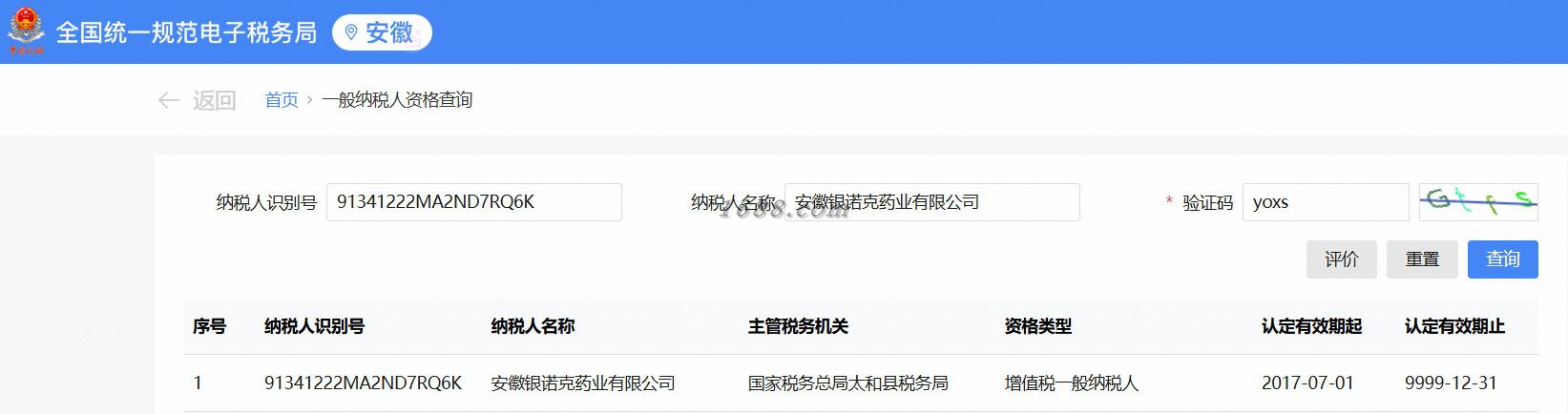Click the location pin icon beside 安徽
This screenshot has width=1568, height=414.
[351, 32]
